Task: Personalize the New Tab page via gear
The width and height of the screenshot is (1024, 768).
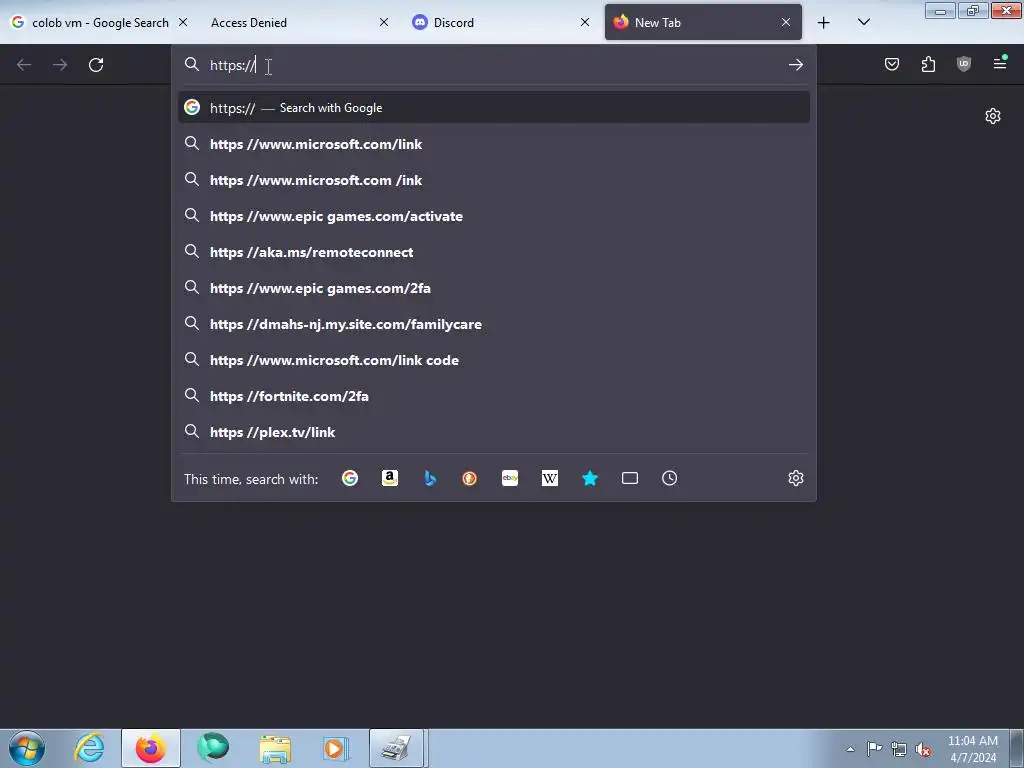Action: coord(993,116)
